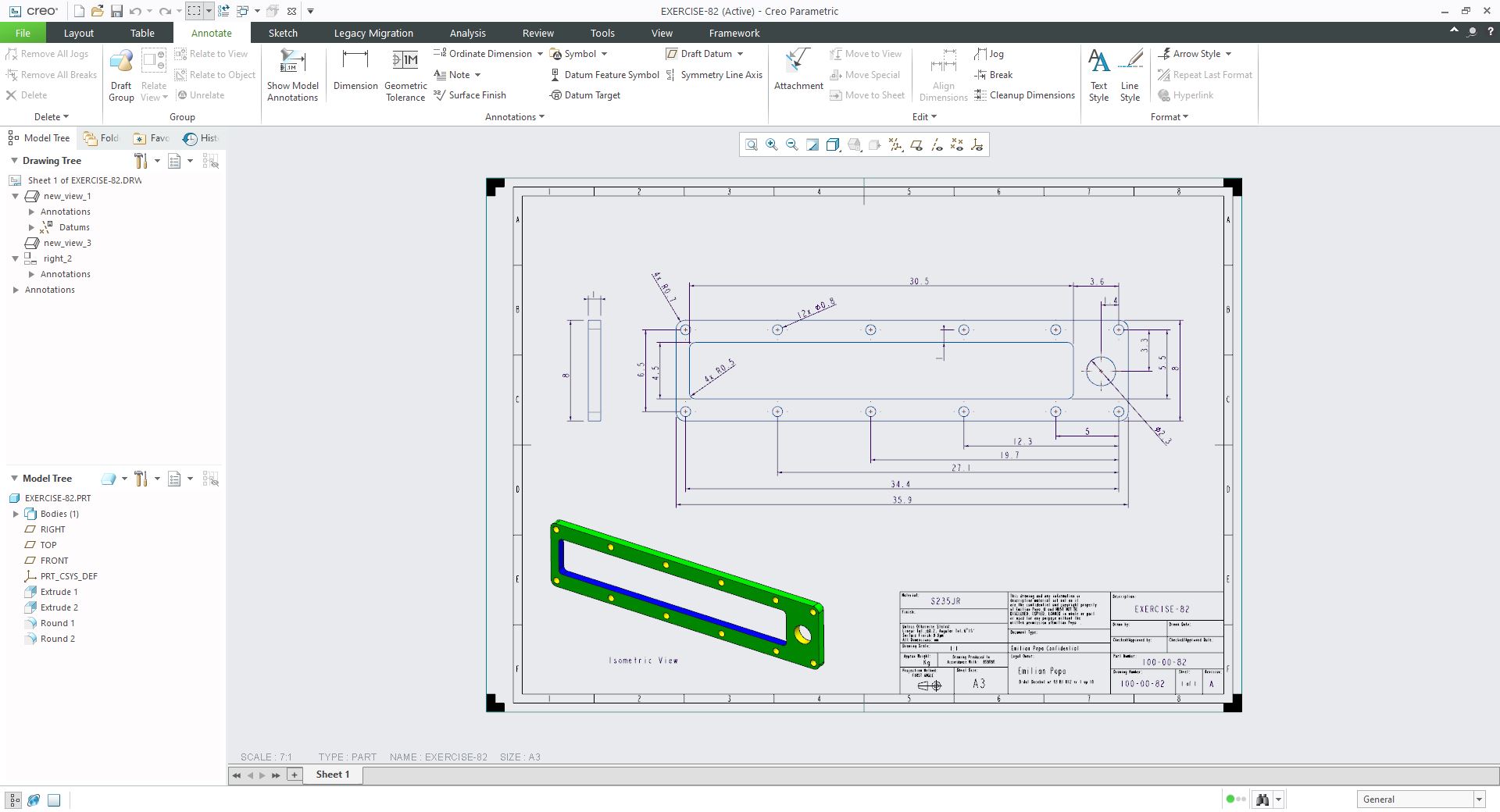Toggle full screen icon in status bar
The width and height of the screenshot is (1500, 812).
click(54, 800)
